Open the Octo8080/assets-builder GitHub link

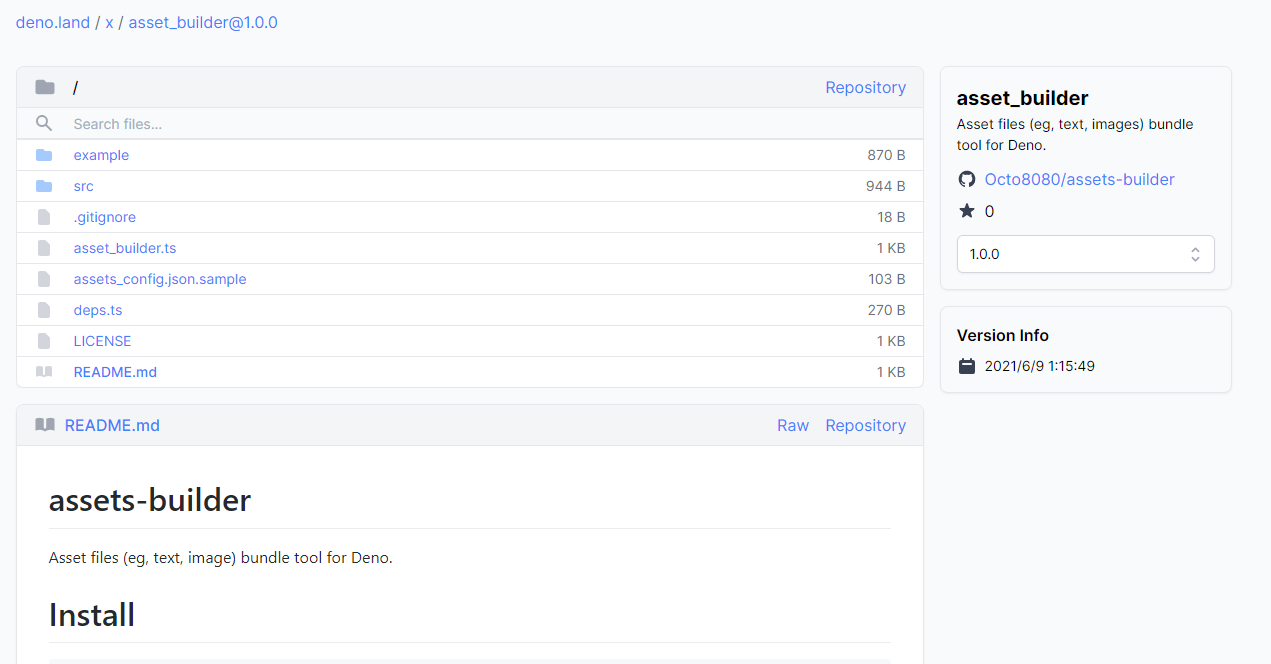(x=1079, y=180)
